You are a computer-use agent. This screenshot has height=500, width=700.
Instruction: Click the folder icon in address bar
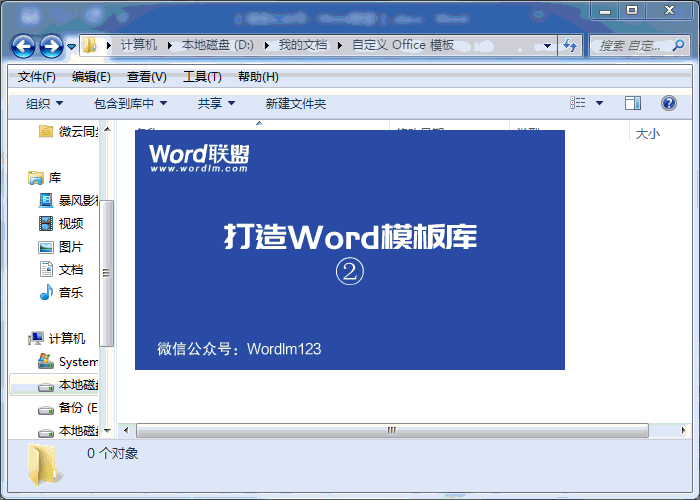coord(90,45)
